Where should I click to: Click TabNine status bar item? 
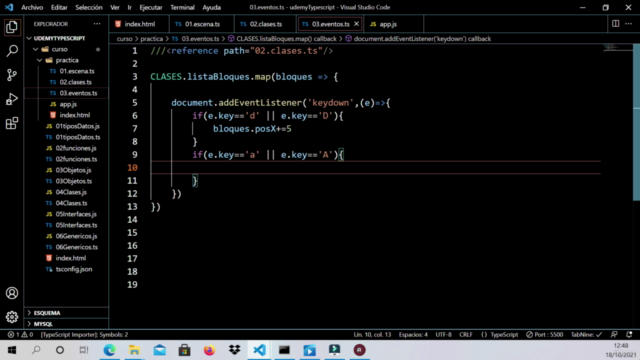pos(586,335)
